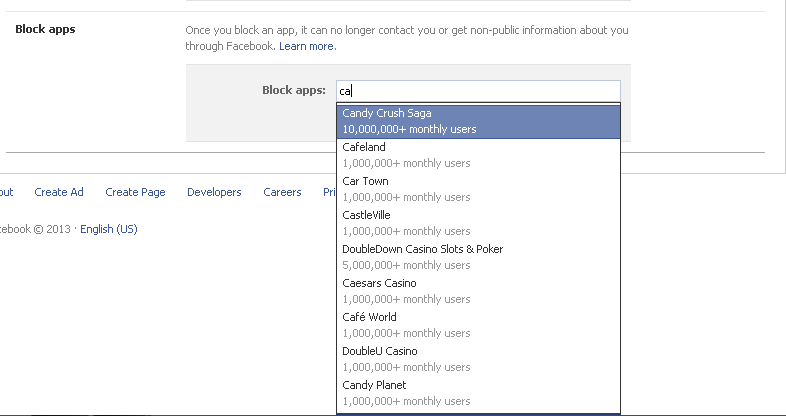Screen dimensions: 786x416
Task: Choose DoubleU Casino in suggestions
Action: pos(478,360)
